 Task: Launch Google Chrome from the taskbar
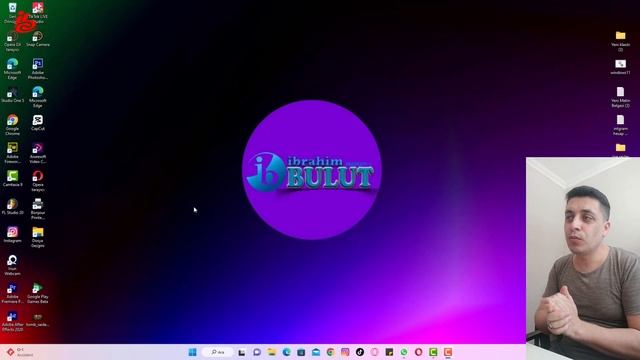click(331, 352)
